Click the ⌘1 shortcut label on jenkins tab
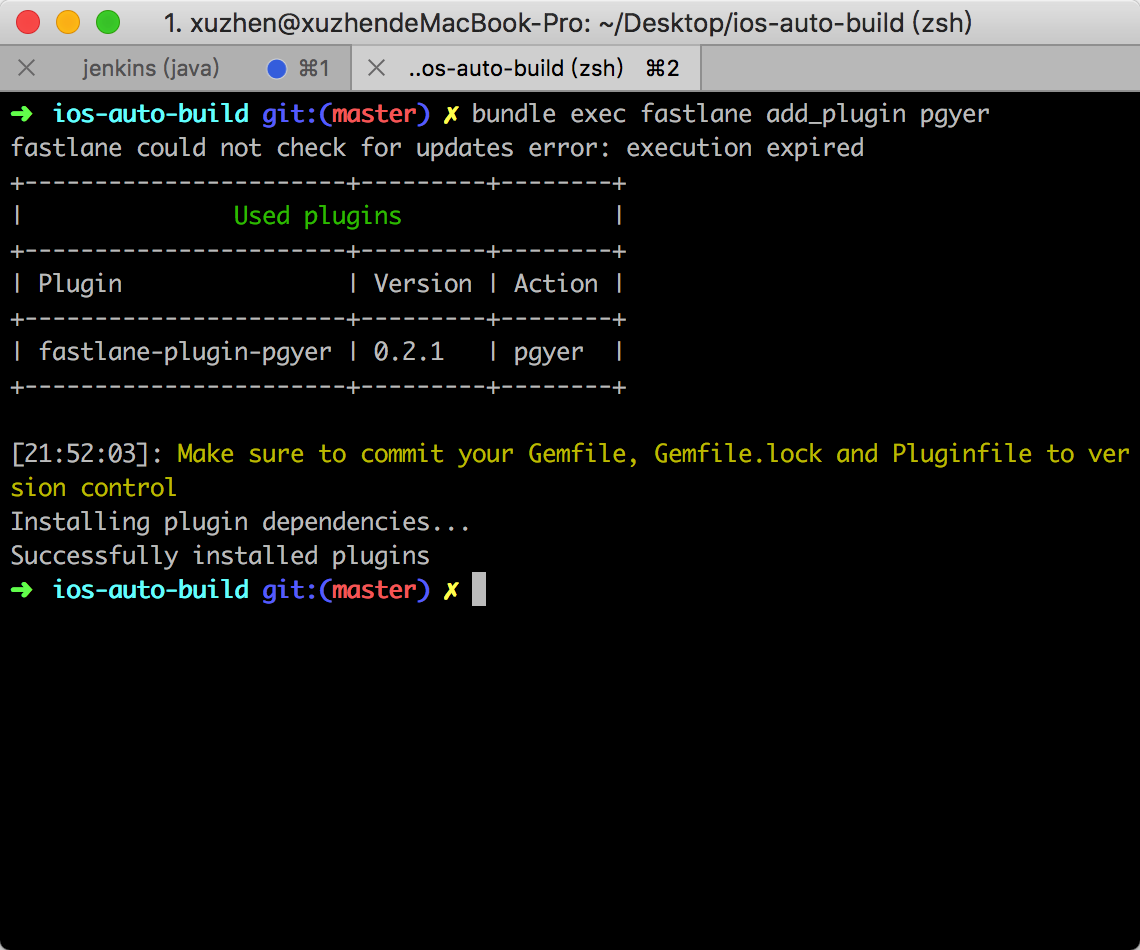This screenshot has height=950, width=1140. coord(314,68)
